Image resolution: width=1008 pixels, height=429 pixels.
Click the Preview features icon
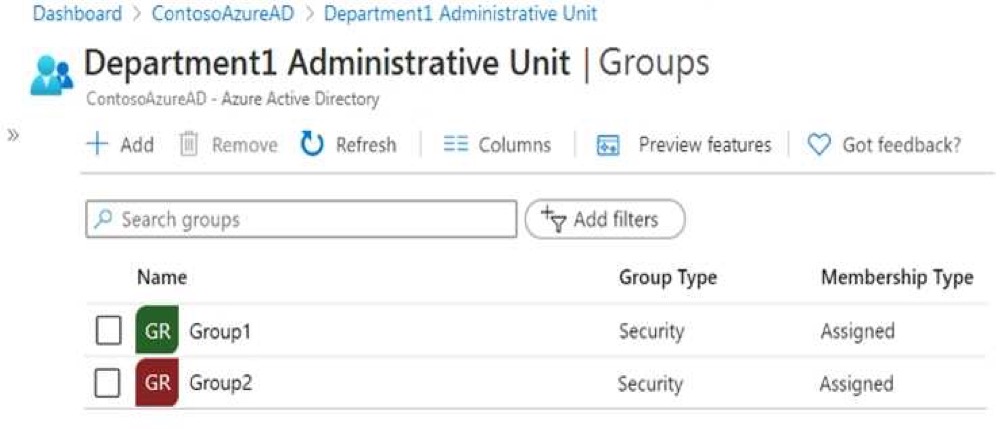point(608,145)
